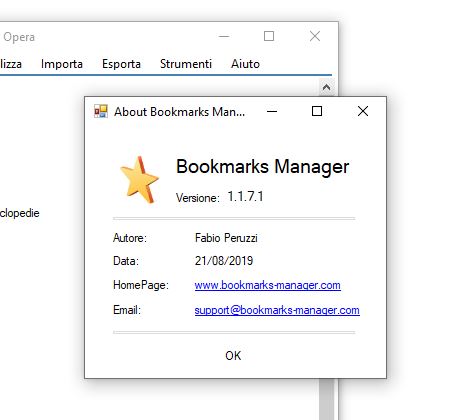Confirm the About dialog with OK
456x420 pixels.
[x=233, y=356]
